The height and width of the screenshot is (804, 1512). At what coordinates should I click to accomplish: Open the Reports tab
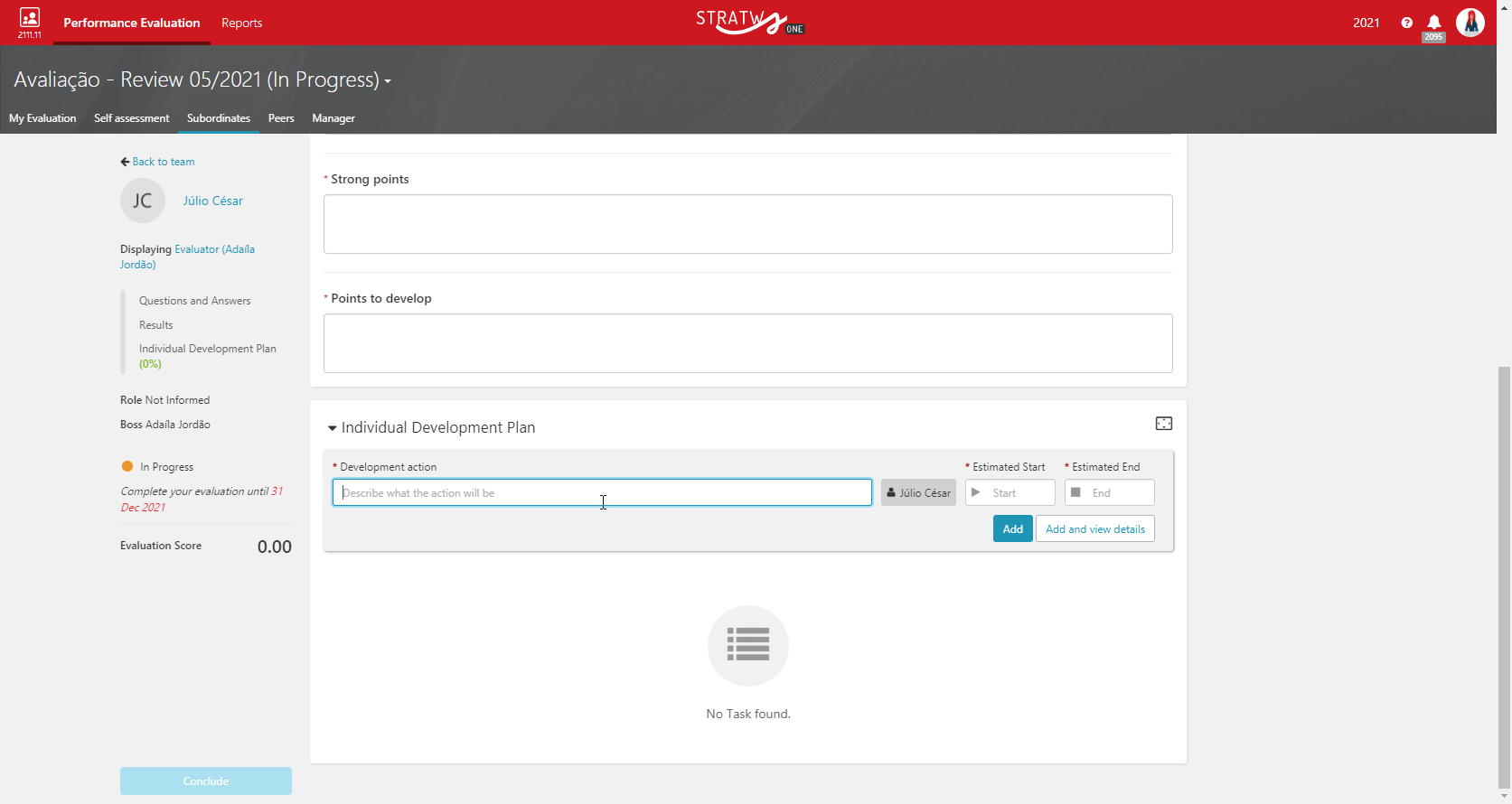241,23
